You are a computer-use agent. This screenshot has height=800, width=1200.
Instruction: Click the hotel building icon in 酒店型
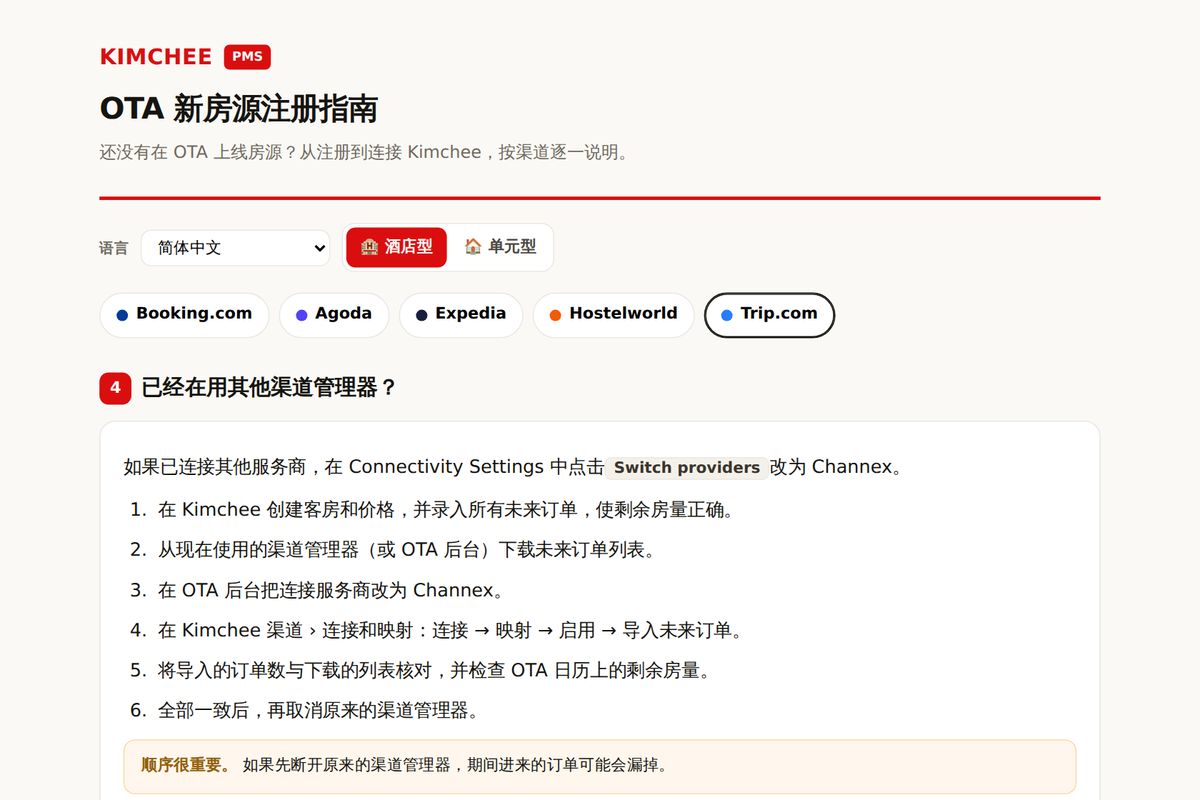369,246
